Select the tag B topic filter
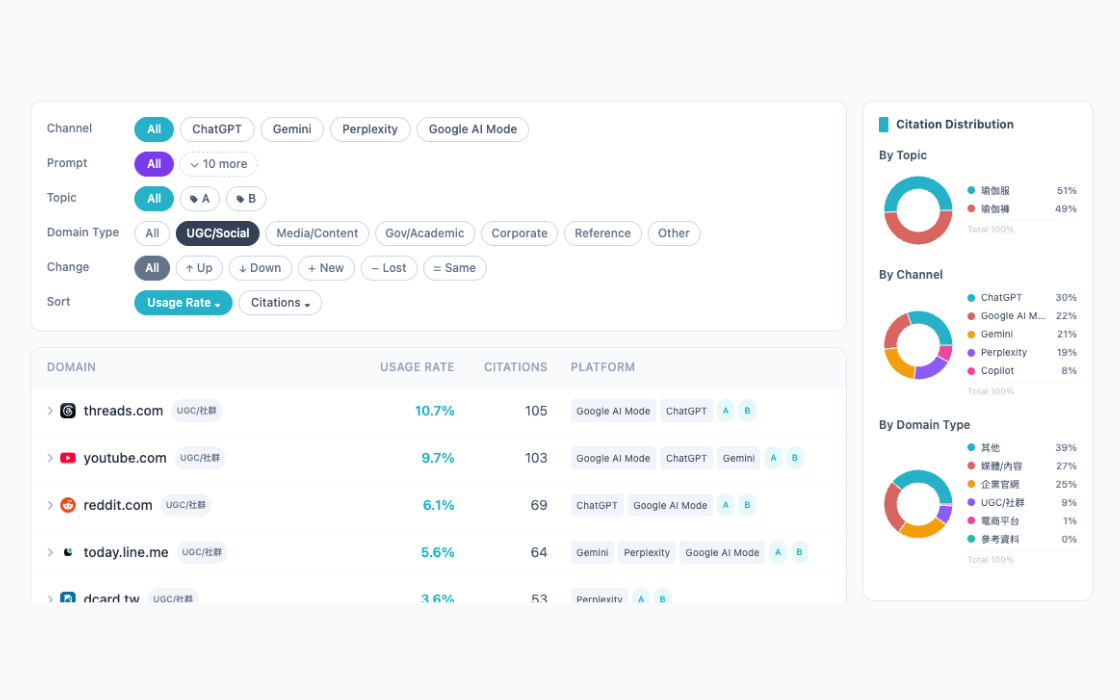The height and width of the screenshot is (700, 1120). 246,199
